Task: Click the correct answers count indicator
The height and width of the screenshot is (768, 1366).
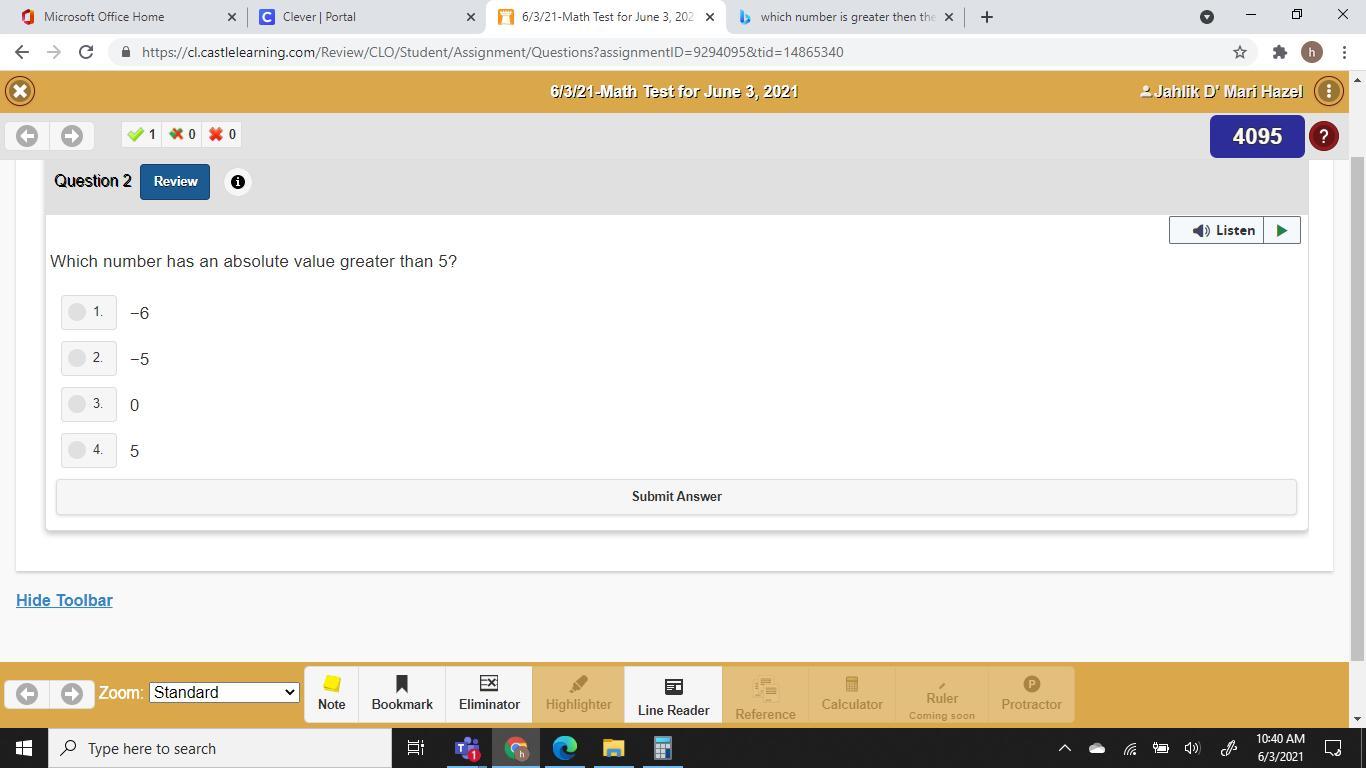Action: coord(141,135)
